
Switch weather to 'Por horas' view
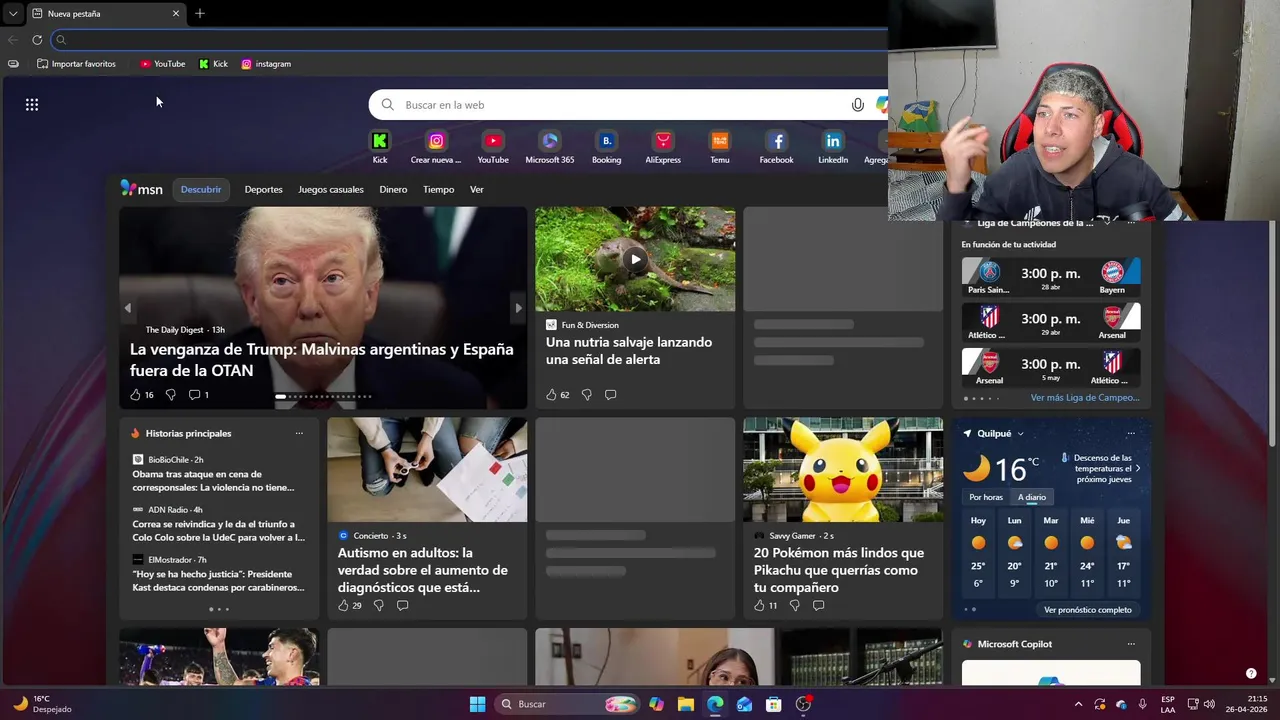pyautogui.click(x=986, y=497)
